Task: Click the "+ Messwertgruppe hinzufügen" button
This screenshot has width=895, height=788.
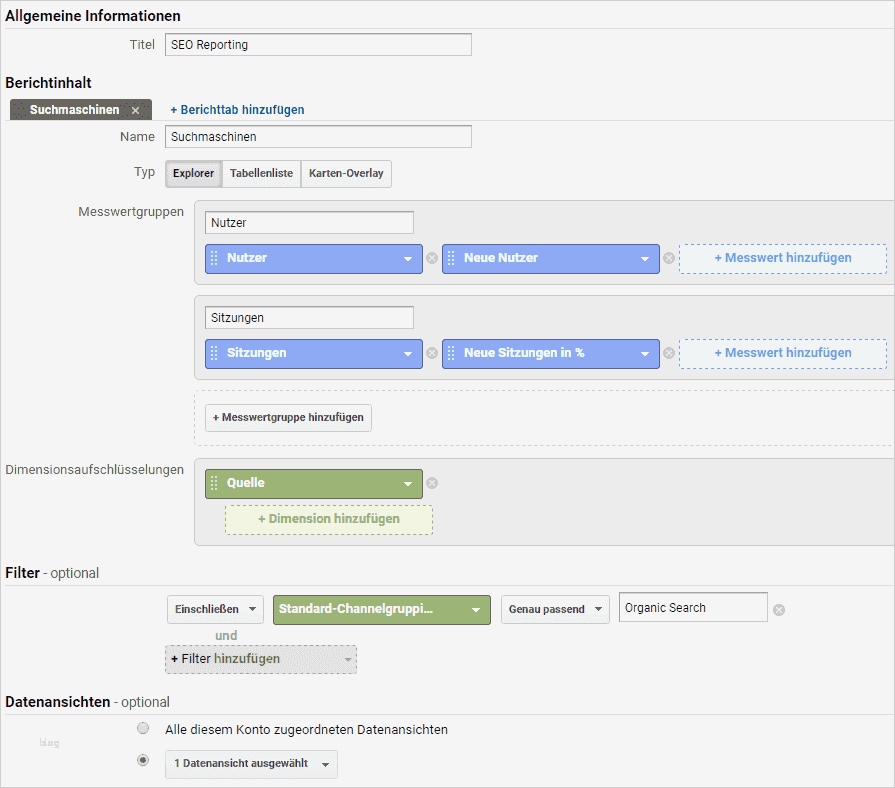Action: [x=287, y=418]
